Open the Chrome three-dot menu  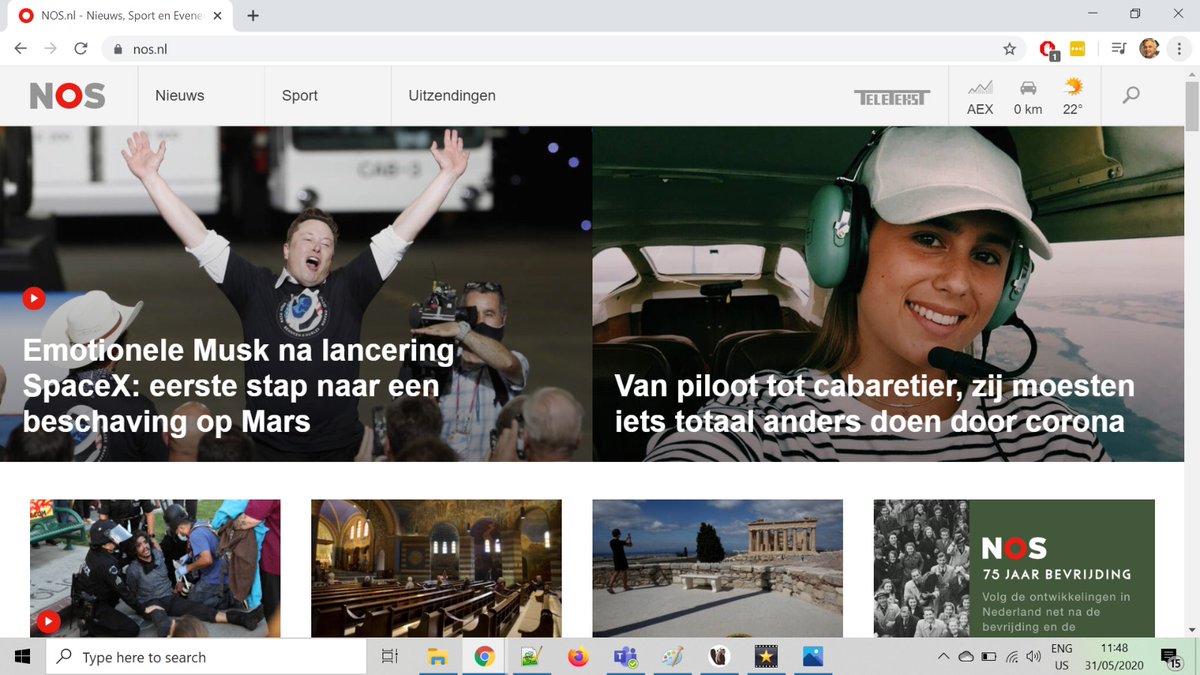pyautogui.click(x=1179, y=48)
